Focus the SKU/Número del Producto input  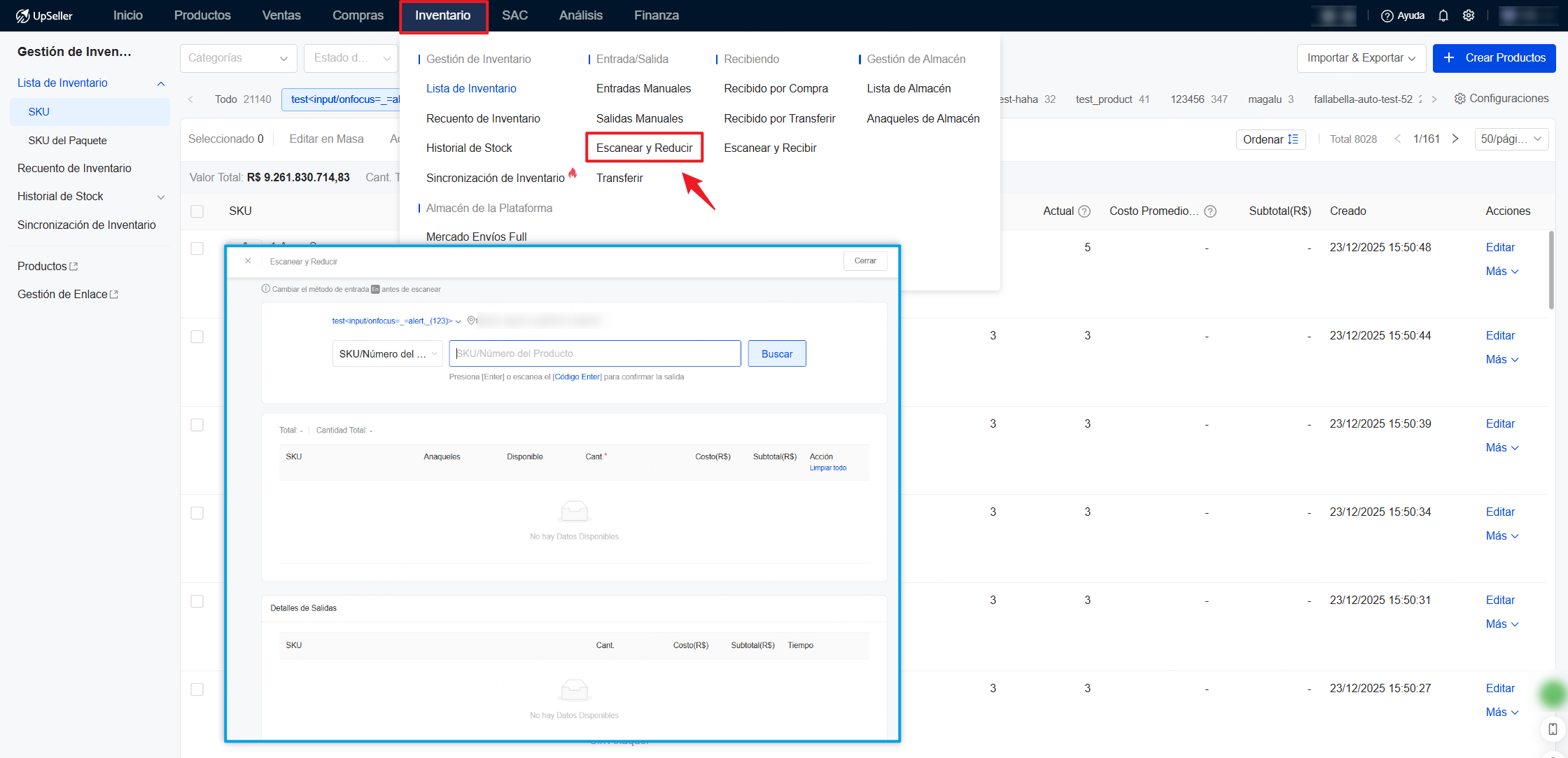tap(594, 353)
